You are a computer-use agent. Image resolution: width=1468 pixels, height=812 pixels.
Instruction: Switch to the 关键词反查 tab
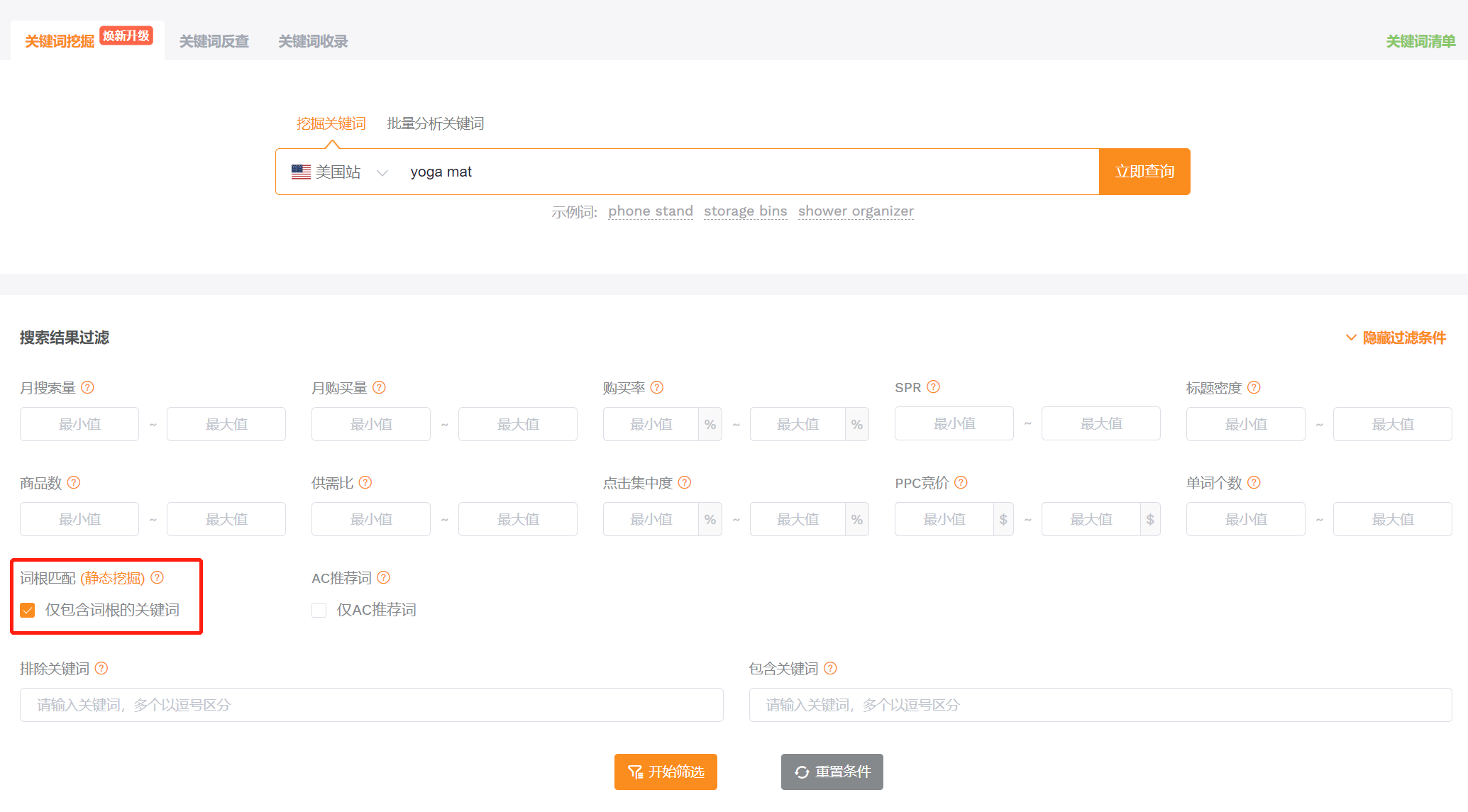[x=214, y=41]
